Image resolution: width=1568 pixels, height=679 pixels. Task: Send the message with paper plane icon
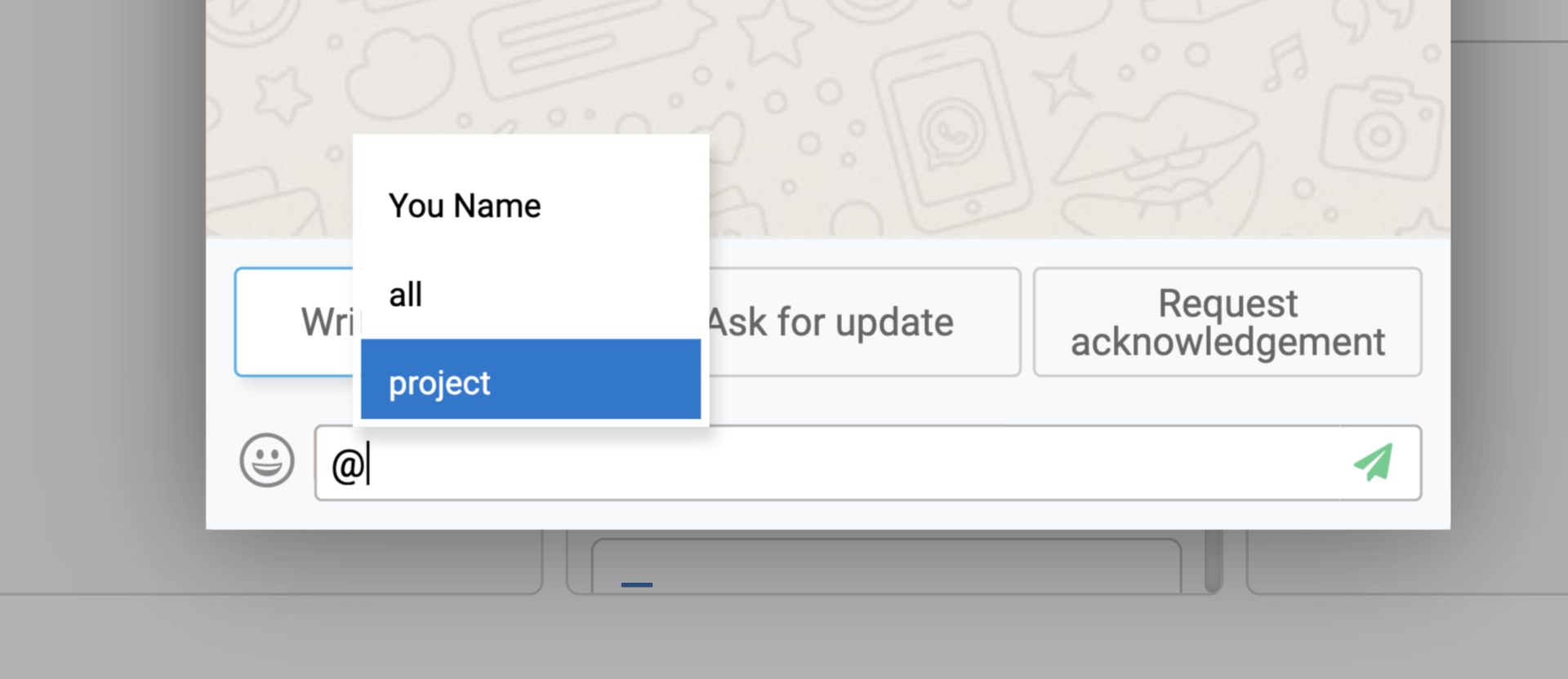[1374, 462]
